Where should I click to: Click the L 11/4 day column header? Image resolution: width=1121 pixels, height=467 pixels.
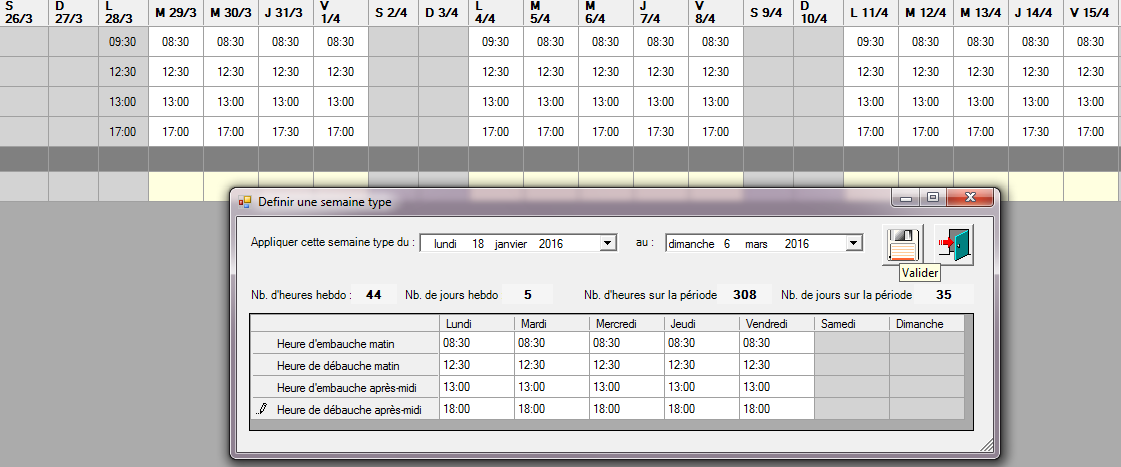click(x=870, y=13)
